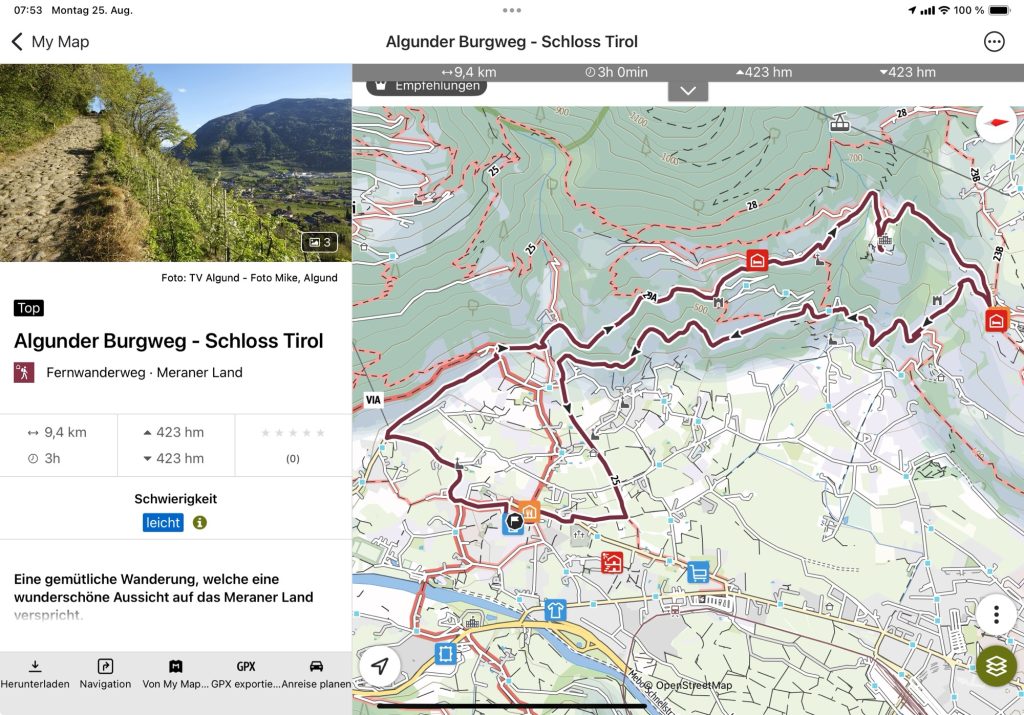Tap the Empfehlungen chip on map

pos(427,86)
